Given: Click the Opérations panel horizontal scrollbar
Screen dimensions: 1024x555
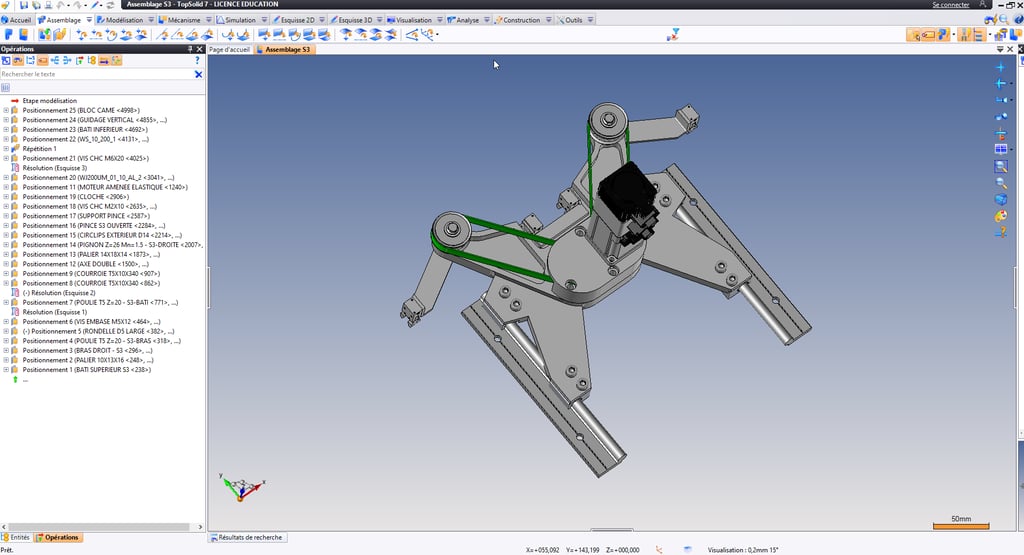Looking at the screenshot, I should tap(102, 526).
